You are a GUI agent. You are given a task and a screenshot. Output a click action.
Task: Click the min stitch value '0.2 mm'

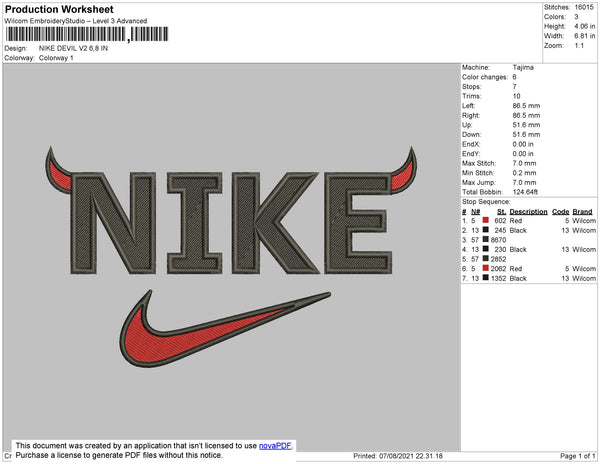[524, 173]
